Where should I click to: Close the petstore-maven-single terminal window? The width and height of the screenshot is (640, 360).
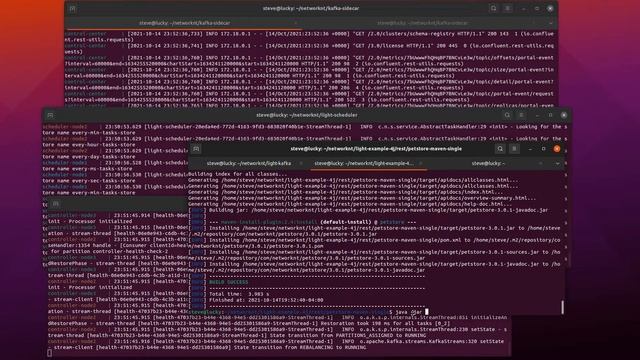pyautogui.click(x=557, y=149)
